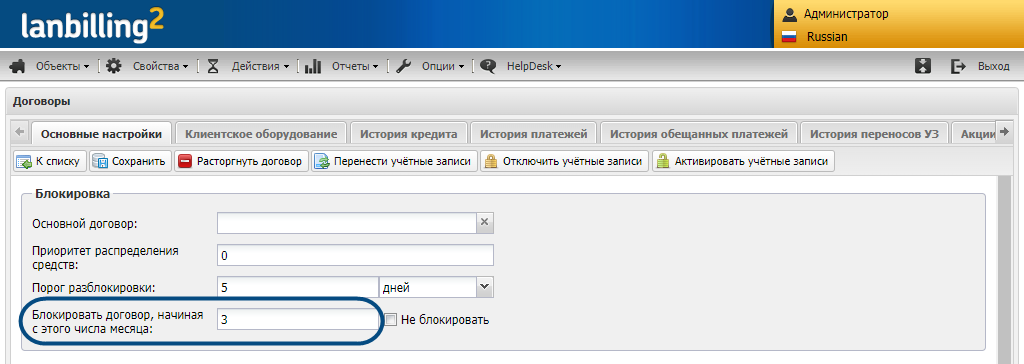This screenshot has height=364, width=1024.
Task: Click the bar chart Отчеты icon
Action: pyautogui.click(x=313, y=66)
